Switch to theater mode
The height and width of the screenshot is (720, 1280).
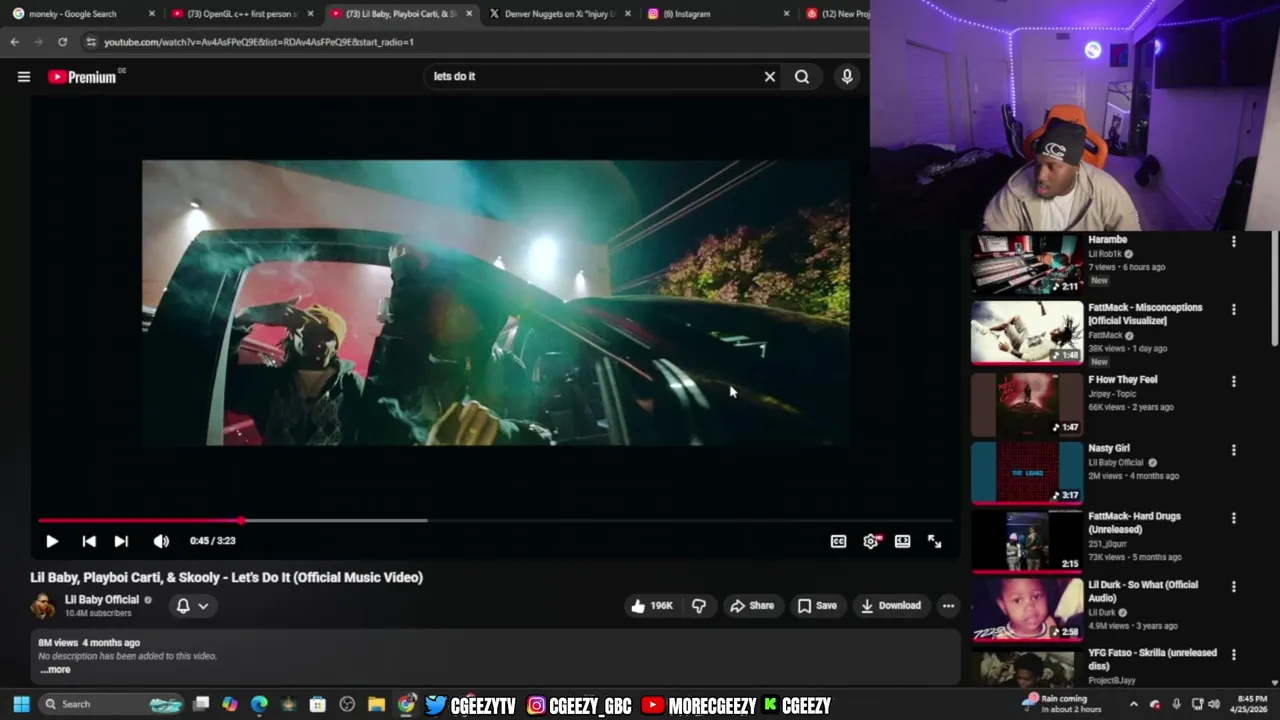[902, 541]
